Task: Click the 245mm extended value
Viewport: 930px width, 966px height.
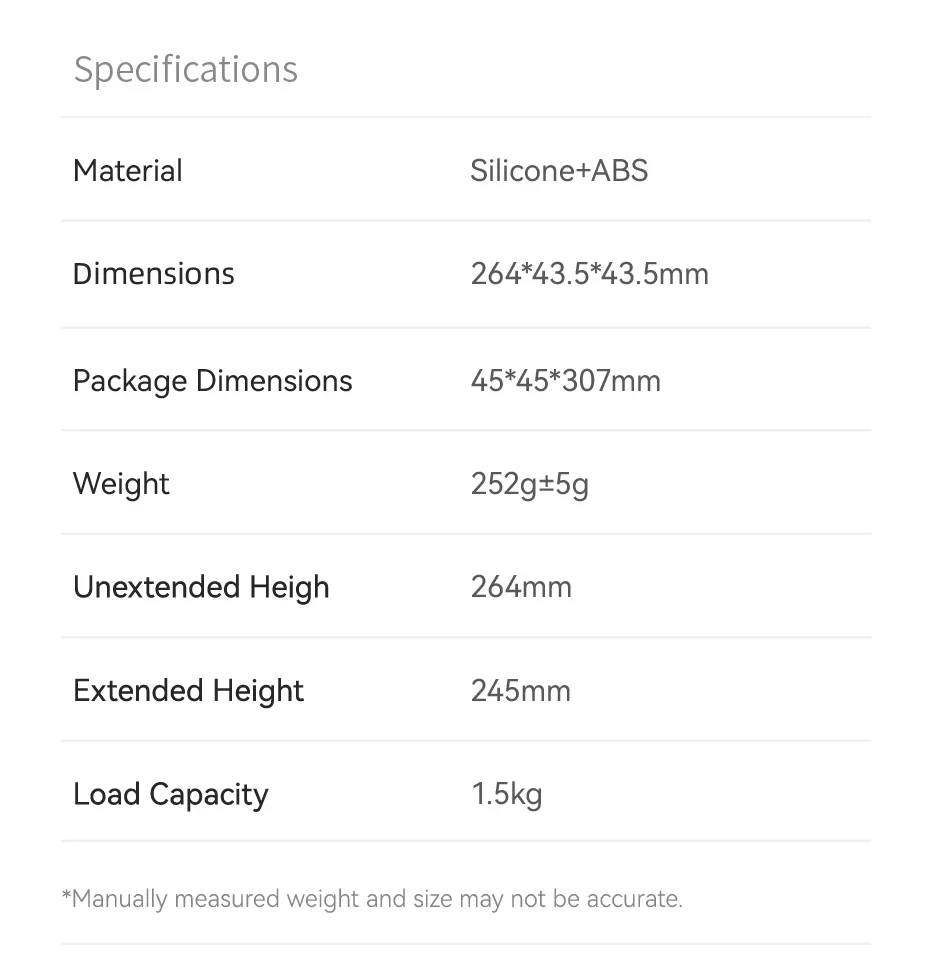Action: [x=520, y=691]
